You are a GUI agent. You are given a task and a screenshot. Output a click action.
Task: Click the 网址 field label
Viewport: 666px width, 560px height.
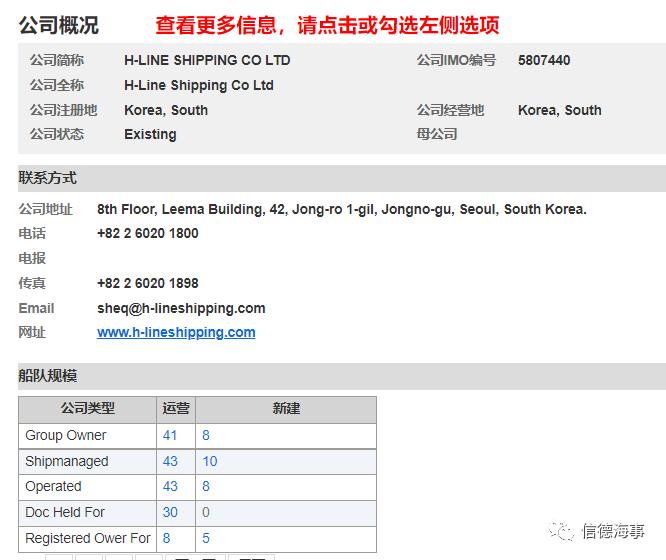click(32, 332)
